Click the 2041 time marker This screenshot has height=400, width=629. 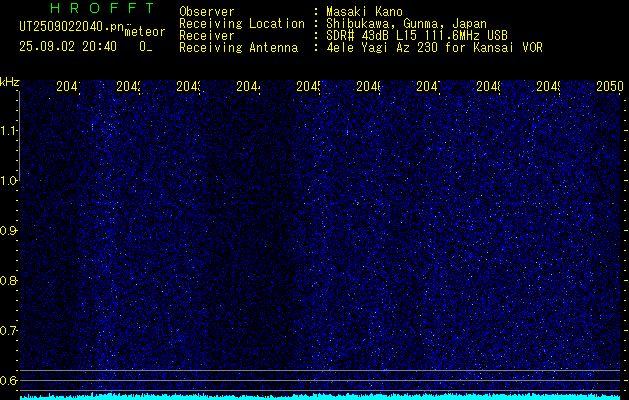click(68, 86)
